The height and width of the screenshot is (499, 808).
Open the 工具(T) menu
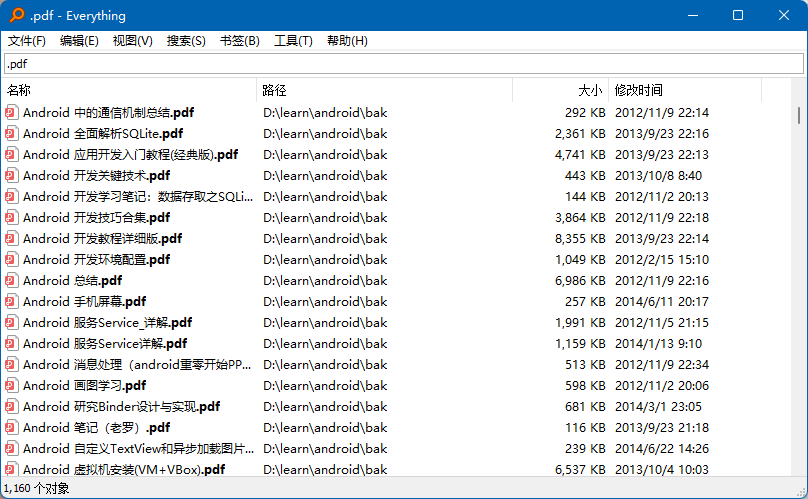pos(293,41)
